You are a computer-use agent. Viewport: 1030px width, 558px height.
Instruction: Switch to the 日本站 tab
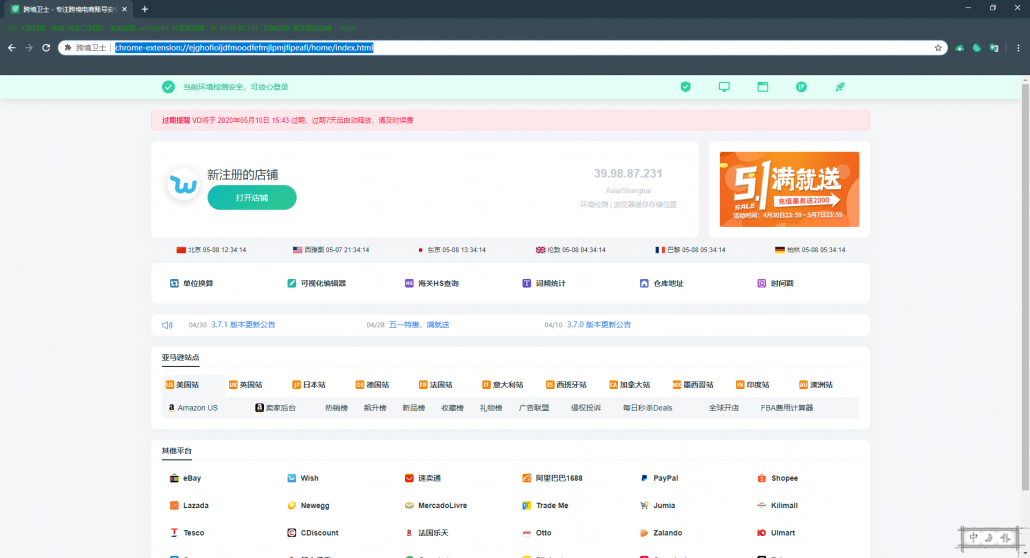[309, 384]
